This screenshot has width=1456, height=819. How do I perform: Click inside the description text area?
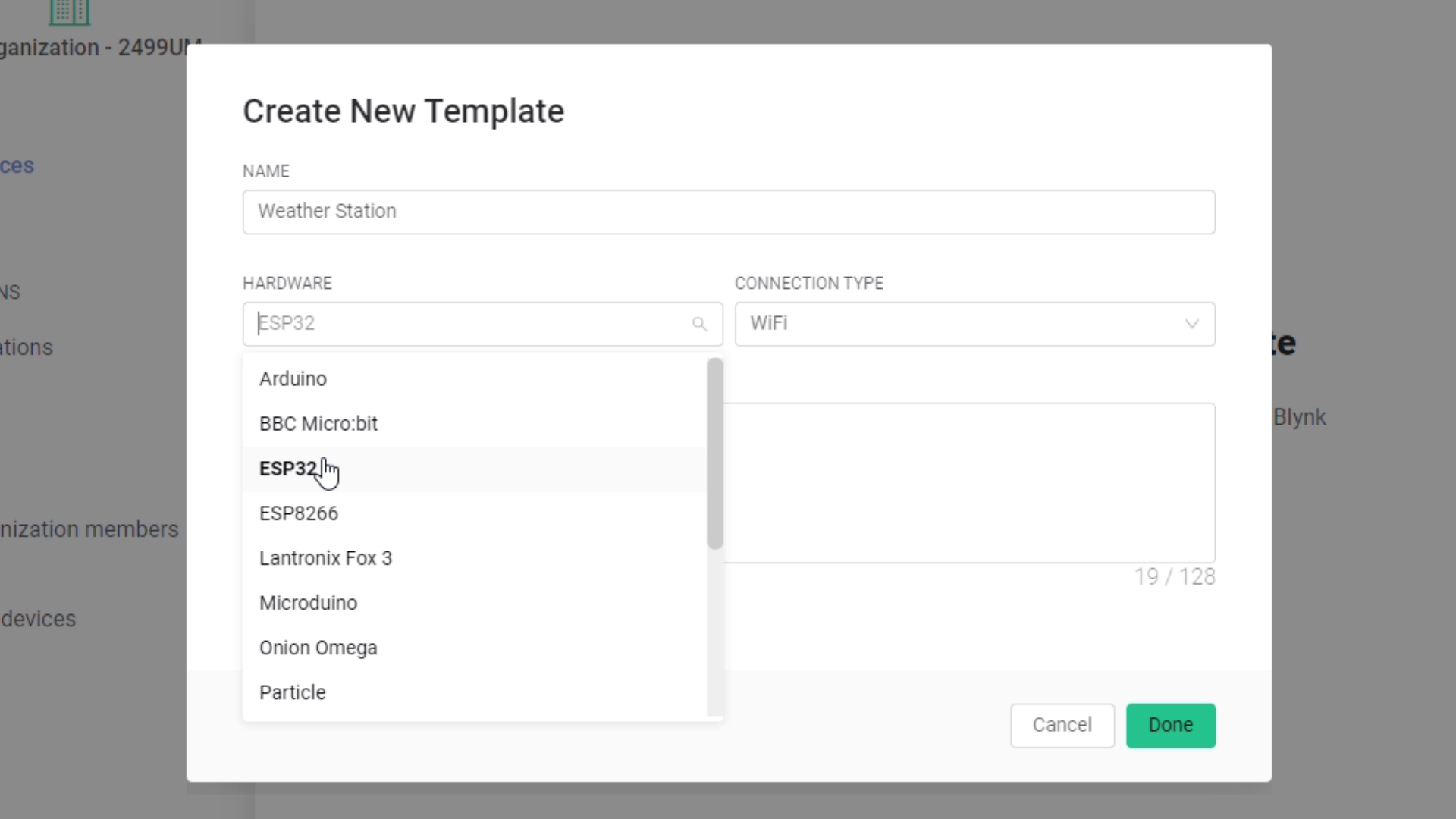pos(969,482)
